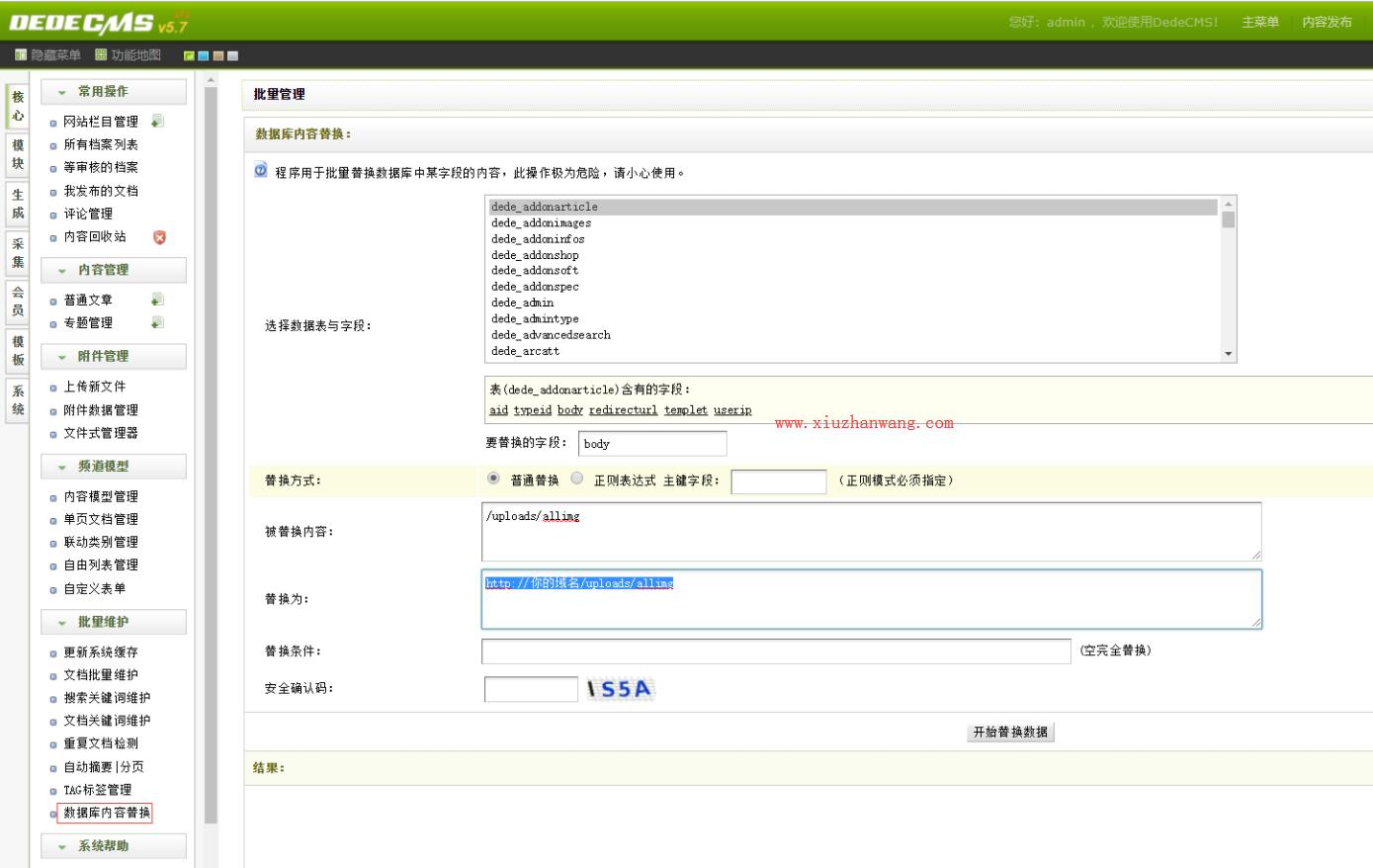Click the 安全确认码 input field

(x=531, y=689)
